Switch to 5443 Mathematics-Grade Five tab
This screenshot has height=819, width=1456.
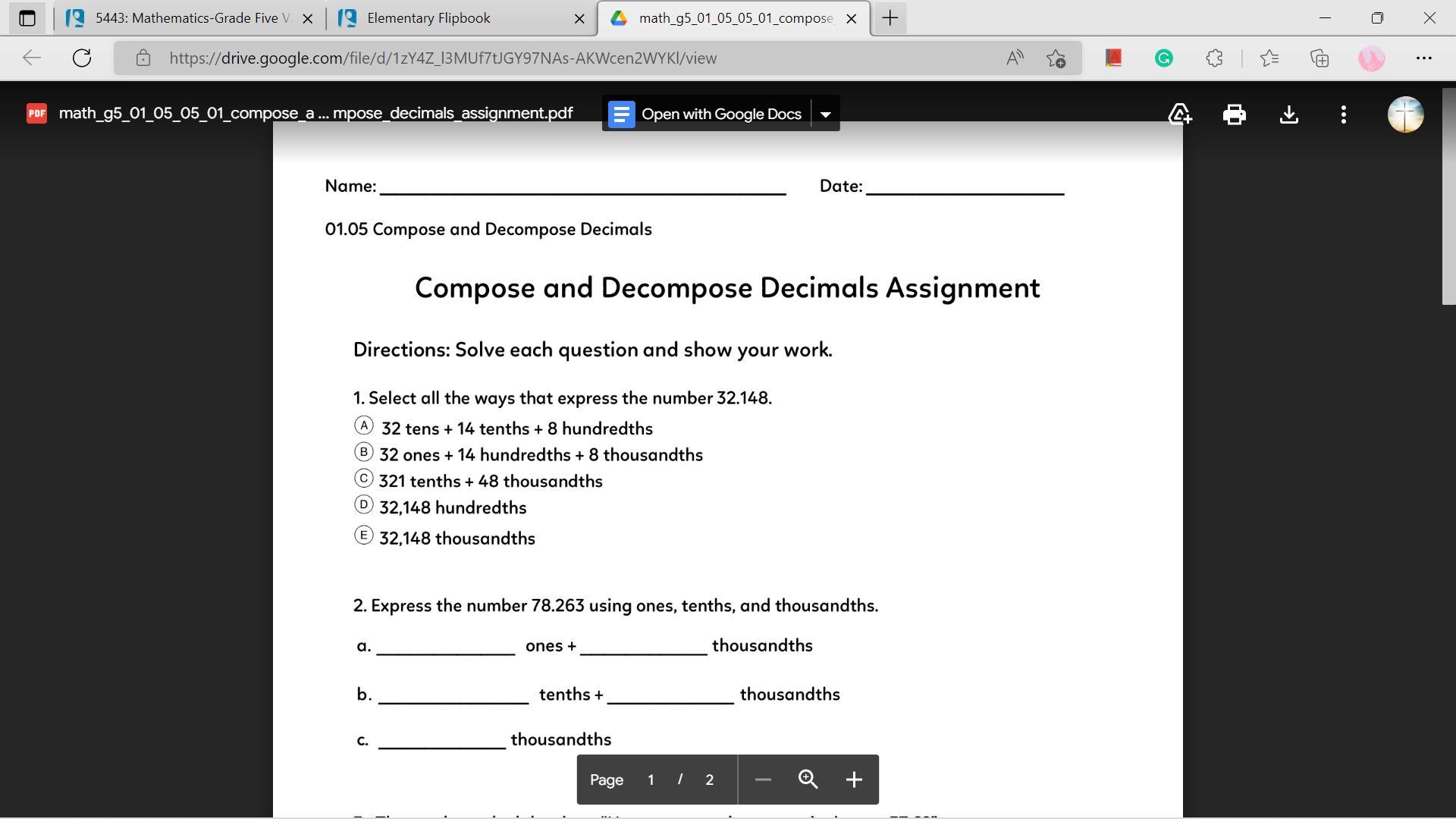pos(190,18)
